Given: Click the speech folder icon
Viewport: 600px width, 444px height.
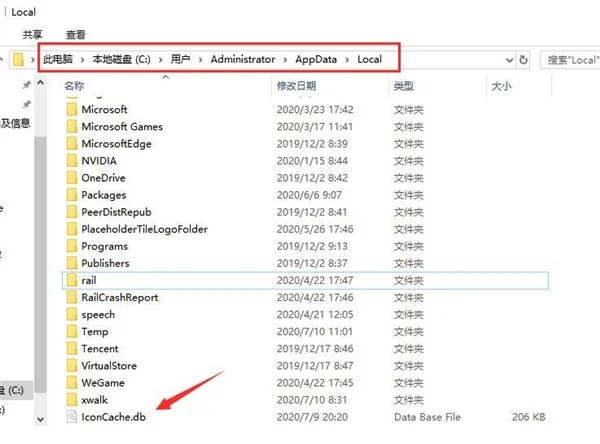Looking at the screenshot, I should 72,314.
